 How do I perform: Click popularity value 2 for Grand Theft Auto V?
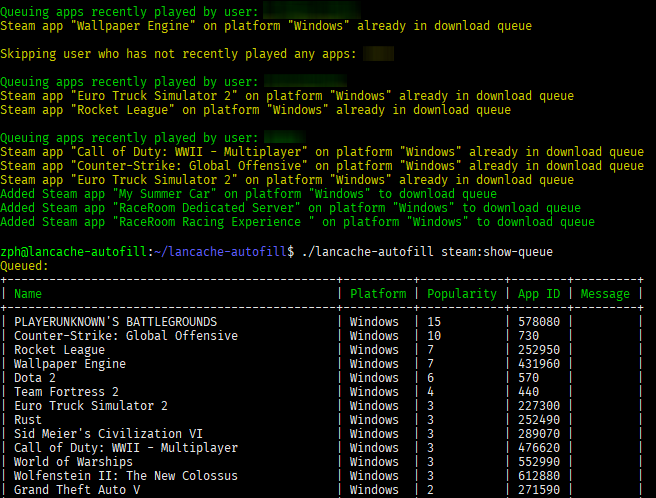[x=430, y=490]
